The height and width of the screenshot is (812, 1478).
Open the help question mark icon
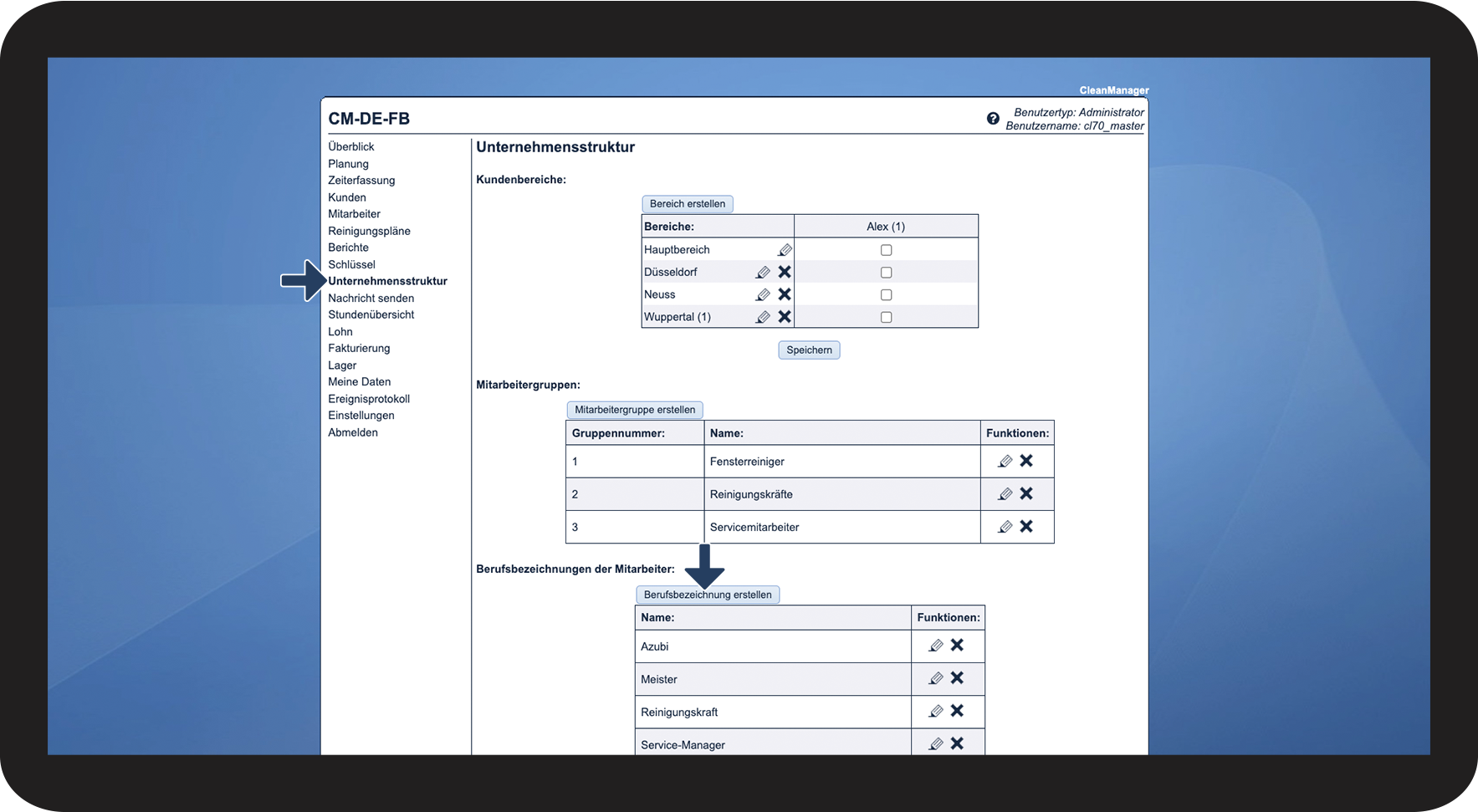(993, 119)
